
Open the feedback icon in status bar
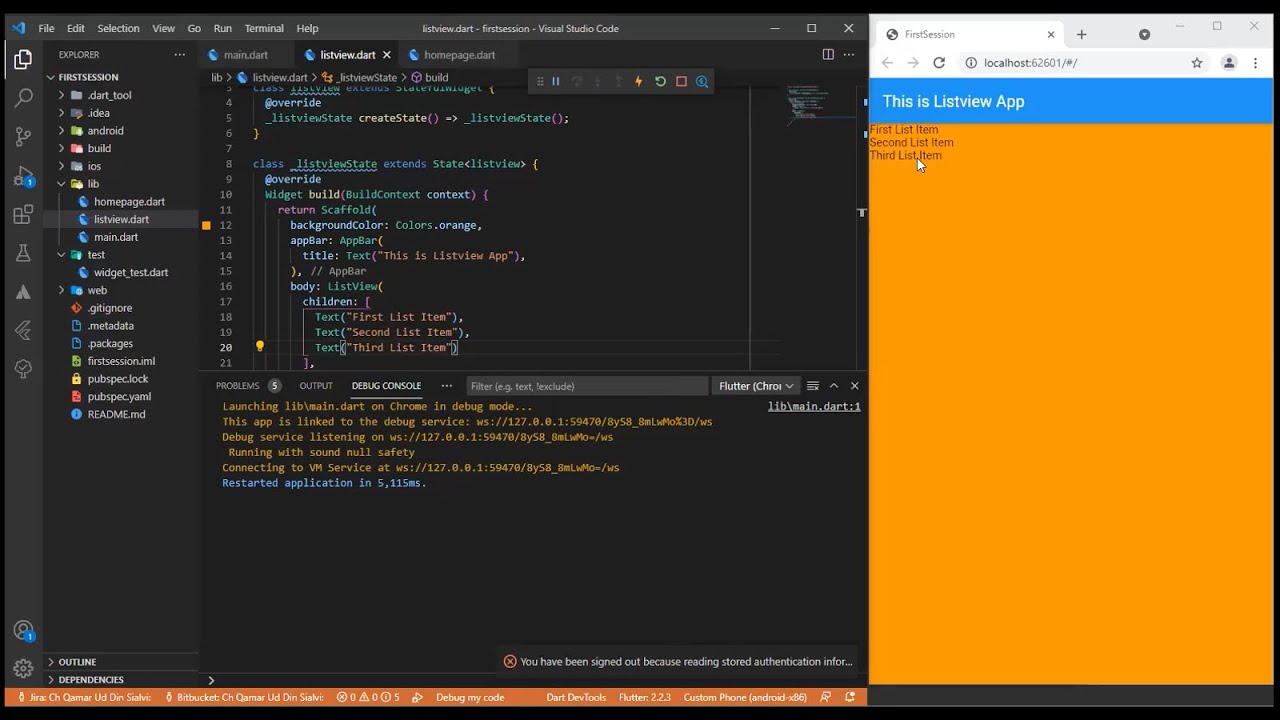tap(826, 697)
